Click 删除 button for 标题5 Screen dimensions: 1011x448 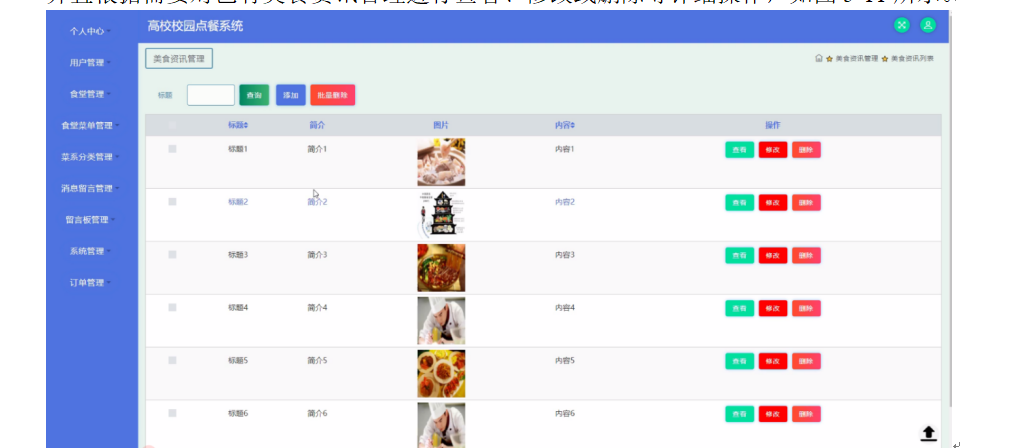click(807, 361)
